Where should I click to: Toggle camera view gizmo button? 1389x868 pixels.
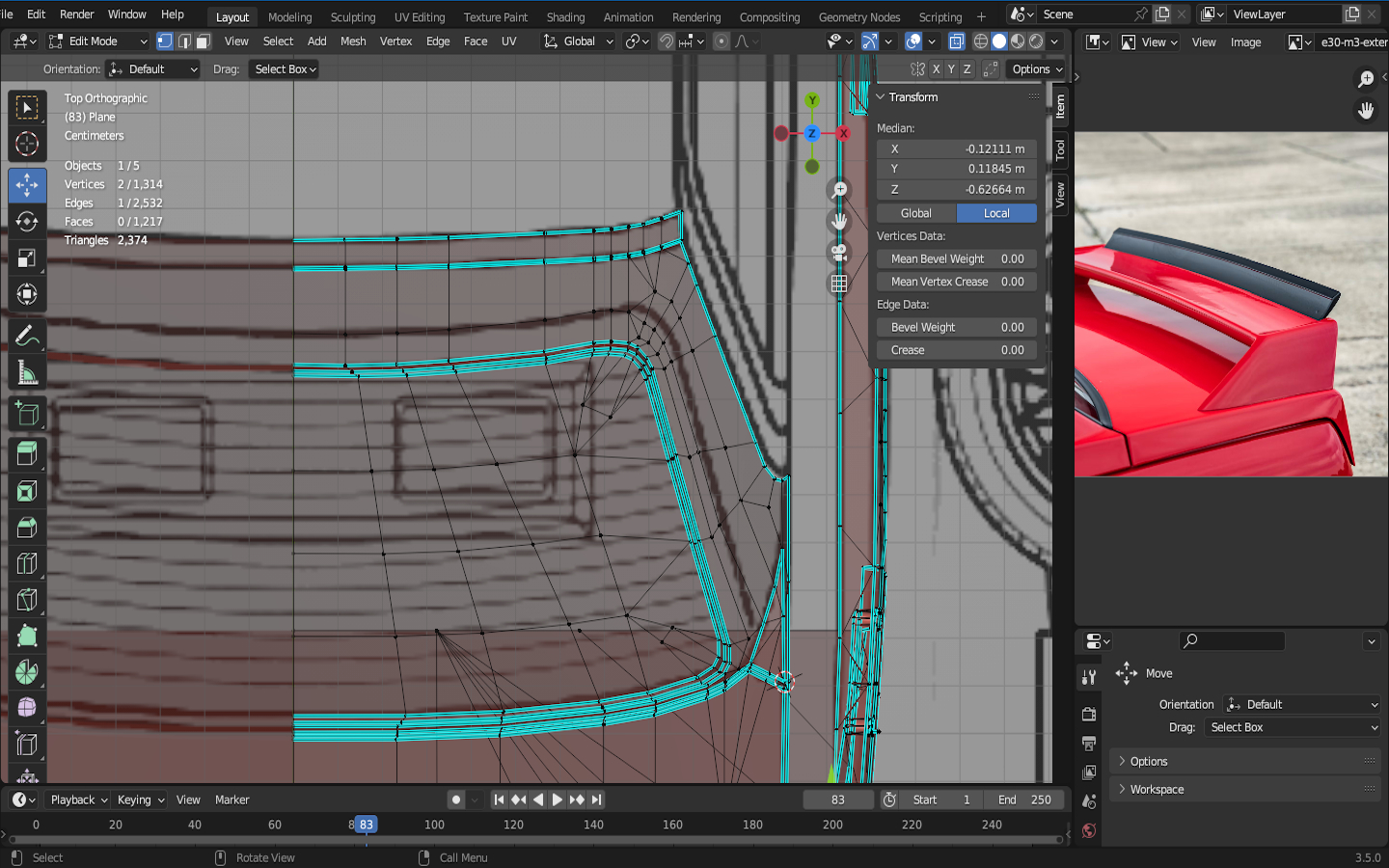click(839, 253)
